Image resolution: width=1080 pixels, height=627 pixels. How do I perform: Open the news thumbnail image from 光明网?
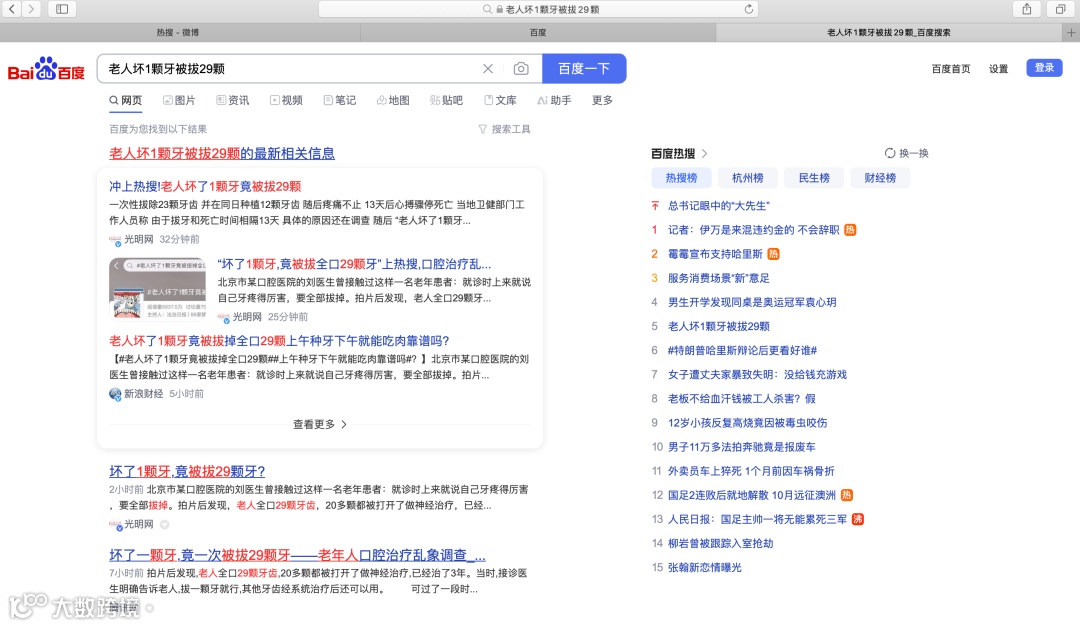pos(157,288)
